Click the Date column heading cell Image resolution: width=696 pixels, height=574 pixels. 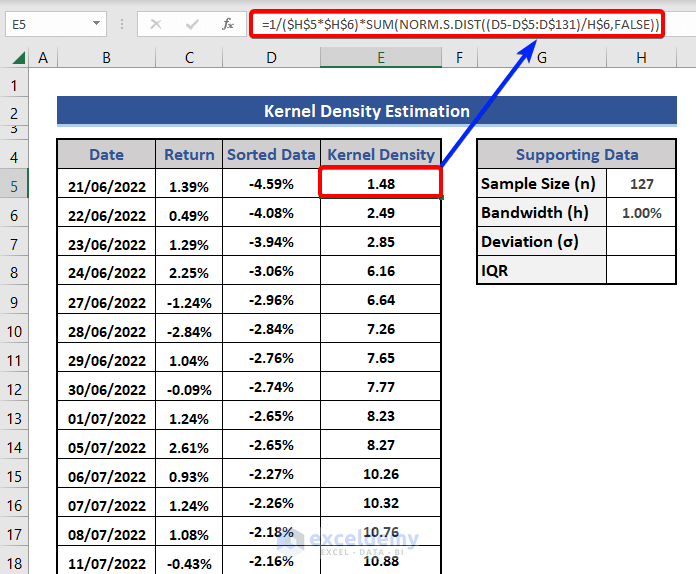click(107, 154)
